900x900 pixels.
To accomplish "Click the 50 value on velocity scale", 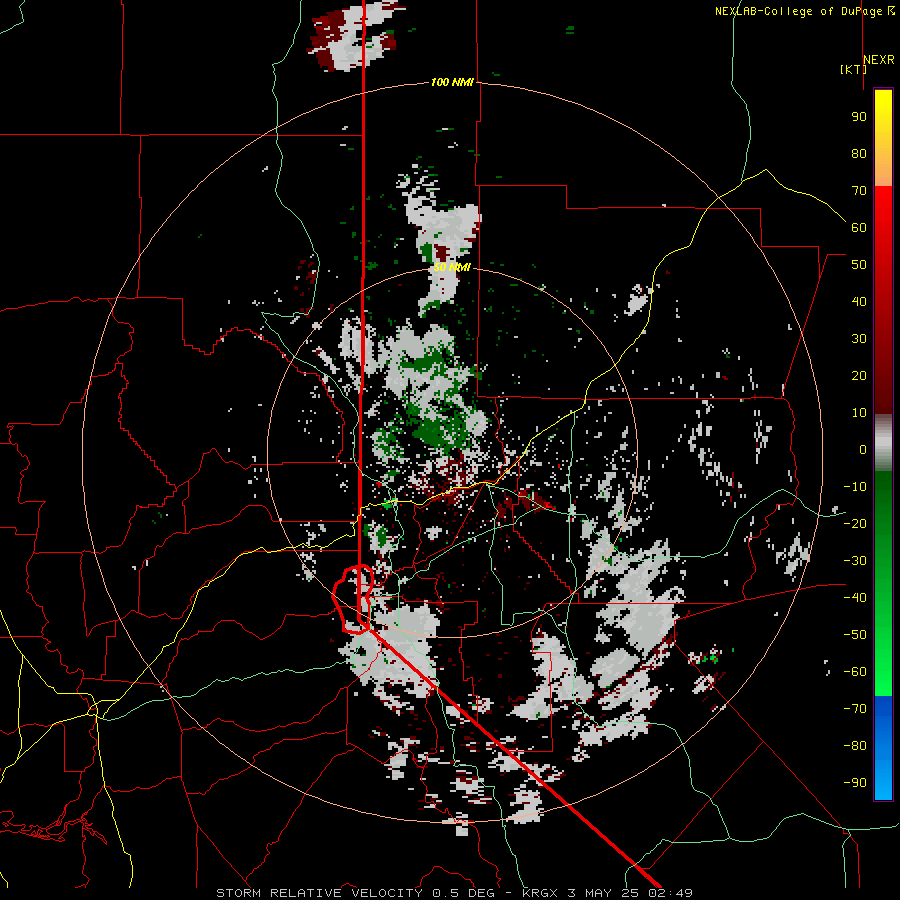I will pyautogui.click(x=859, y=265).
